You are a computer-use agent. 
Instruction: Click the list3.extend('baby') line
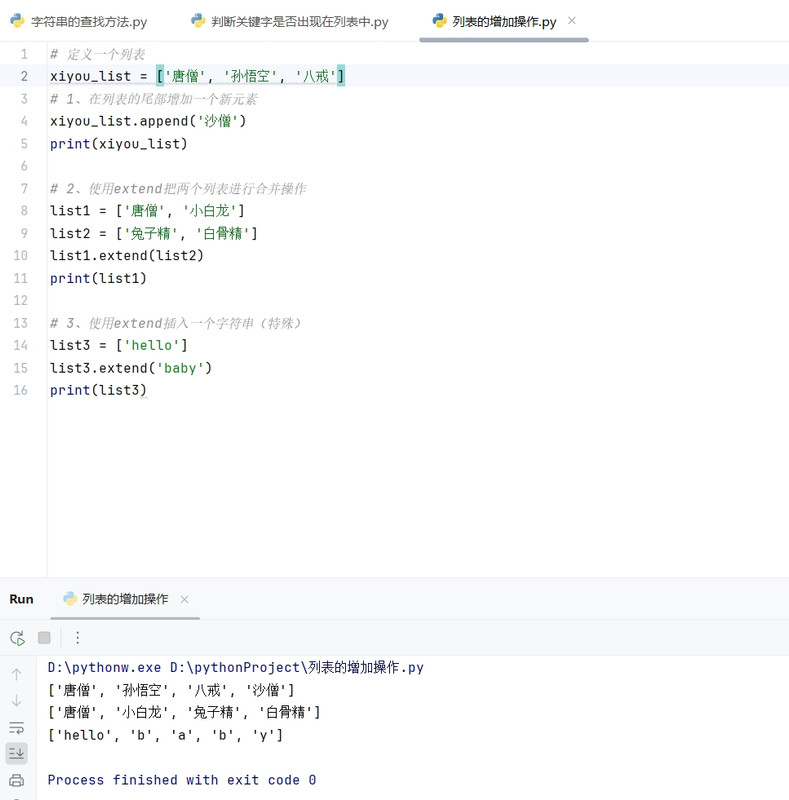[131, 368]
